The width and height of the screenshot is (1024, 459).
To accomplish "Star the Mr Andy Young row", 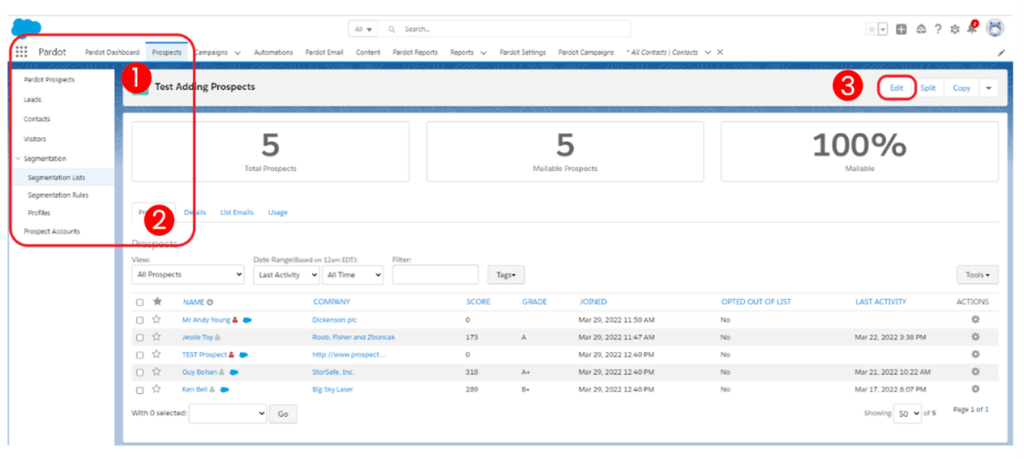I will tap(156, 320).
